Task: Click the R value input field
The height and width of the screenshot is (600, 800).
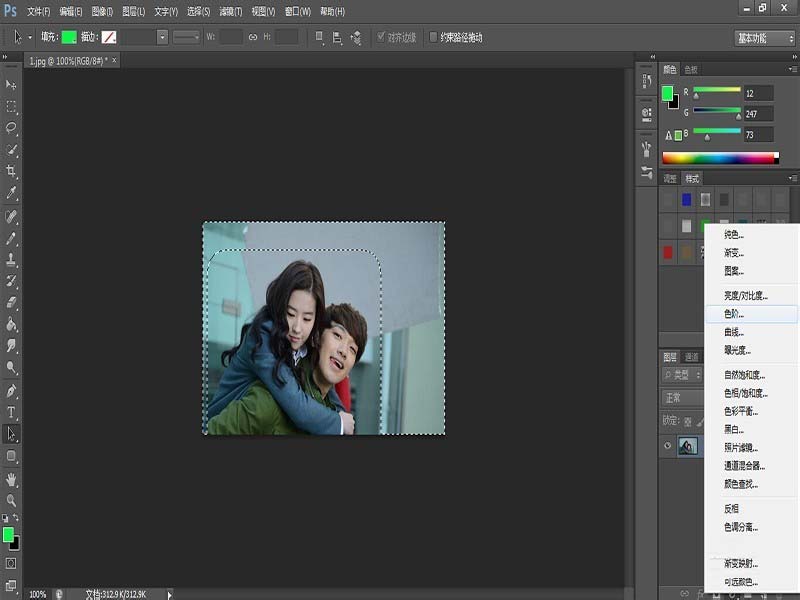Action: point(757,93)
